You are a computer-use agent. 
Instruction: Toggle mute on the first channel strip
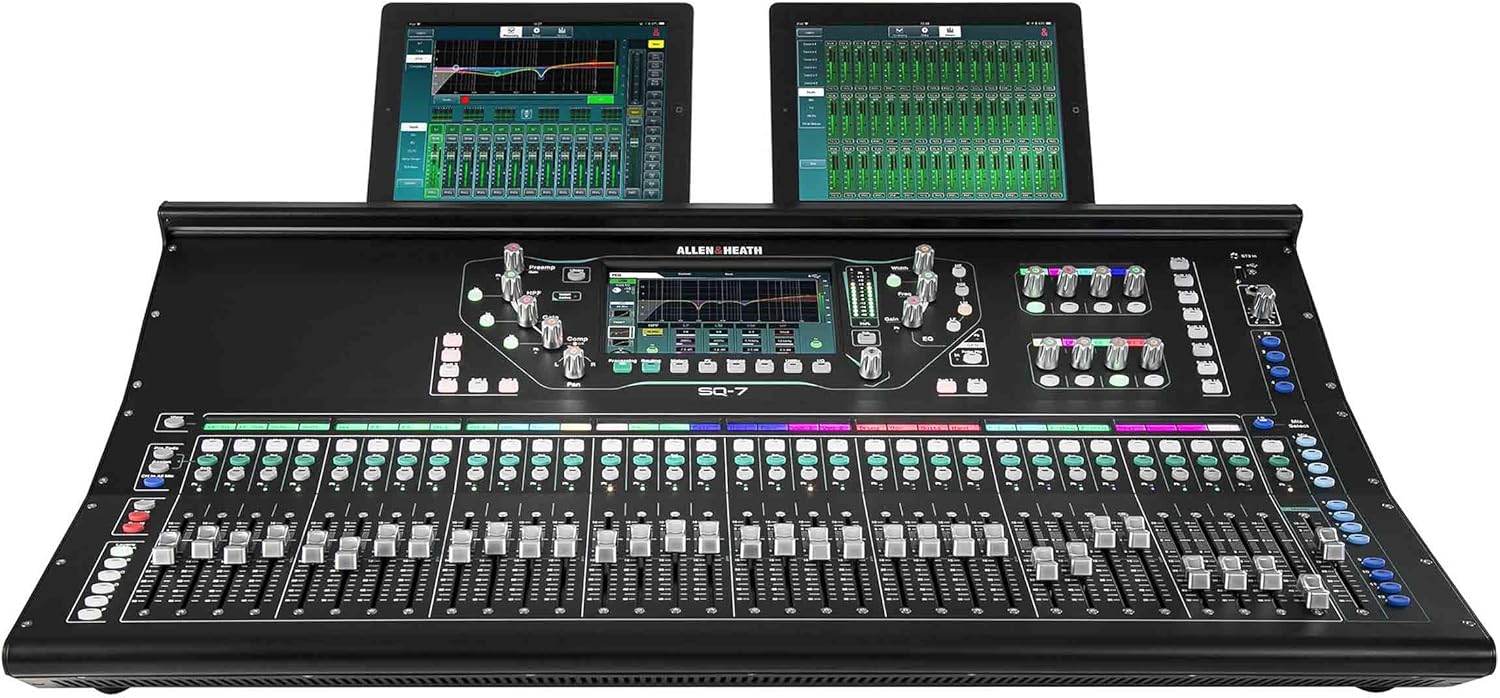tap(207, 460)
